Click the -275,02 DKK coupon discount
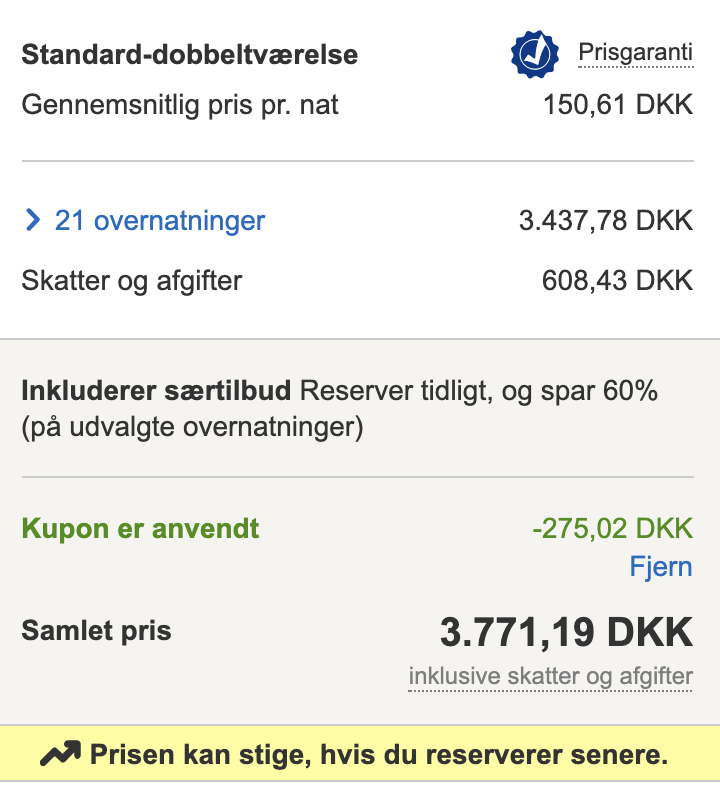 (613, 529)
